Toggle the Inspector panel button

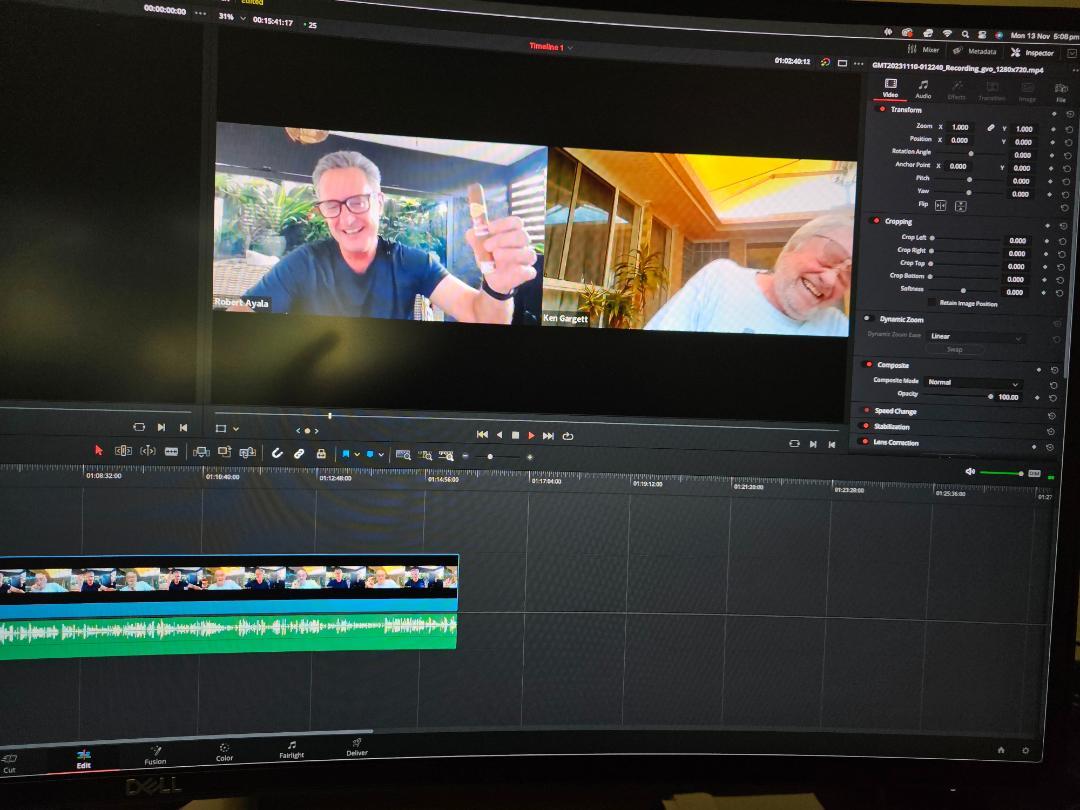tap(1032, 52)
